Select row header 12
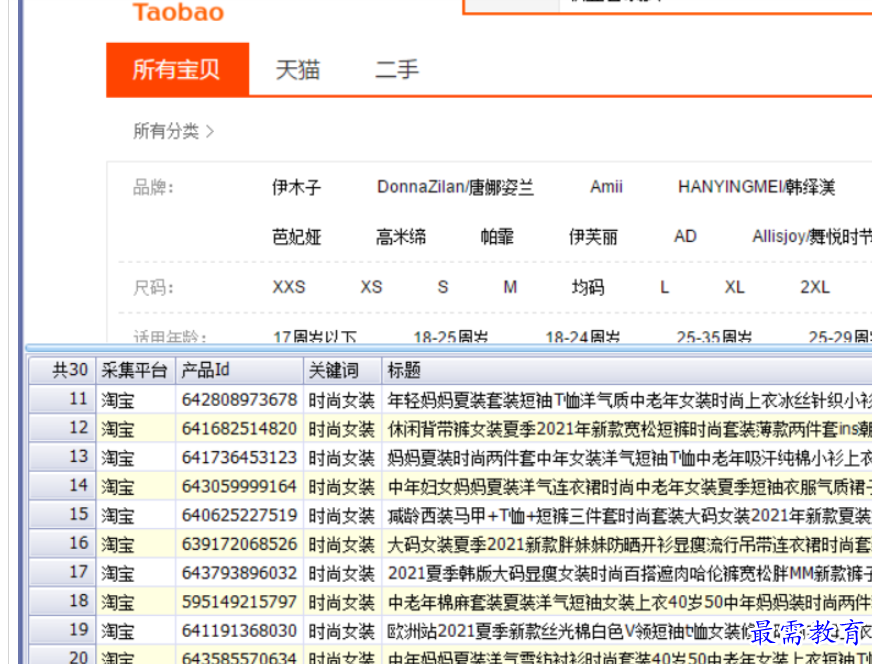Image resolution: width=872 pixels, height=664 pixels. [x=62, y=428]
